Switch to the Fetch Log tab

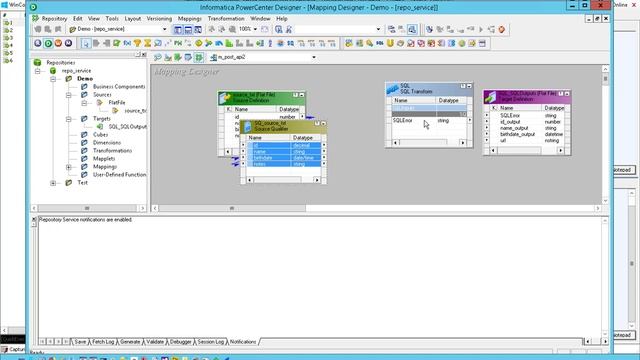pos(103,342)
